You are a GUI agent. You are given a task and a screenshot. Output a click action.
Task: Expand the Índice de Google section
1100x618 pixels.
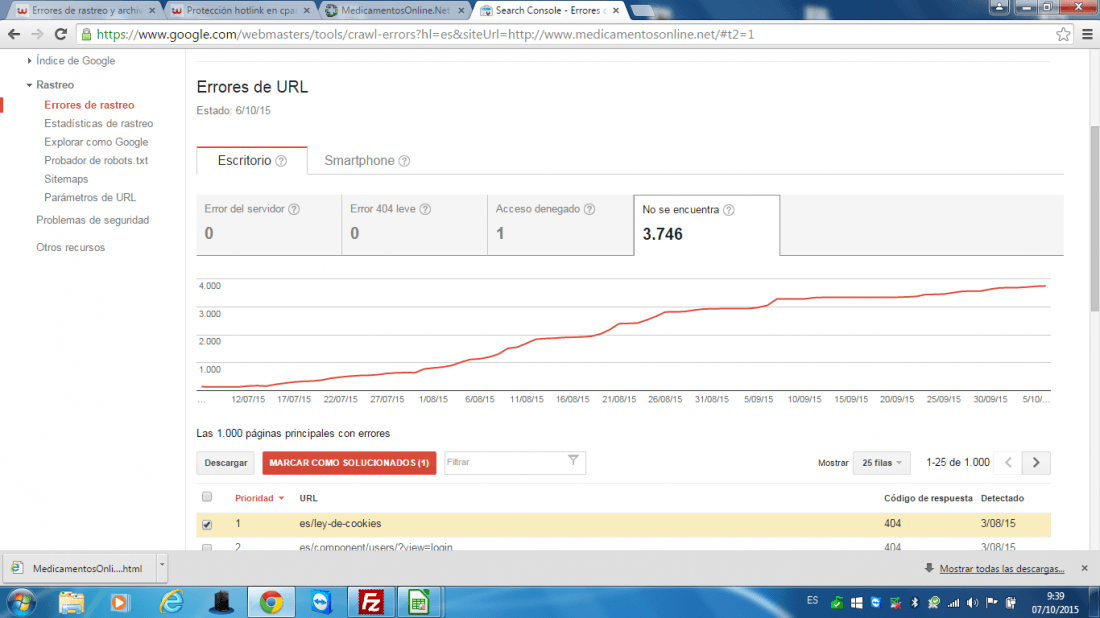tap(29, 61)
